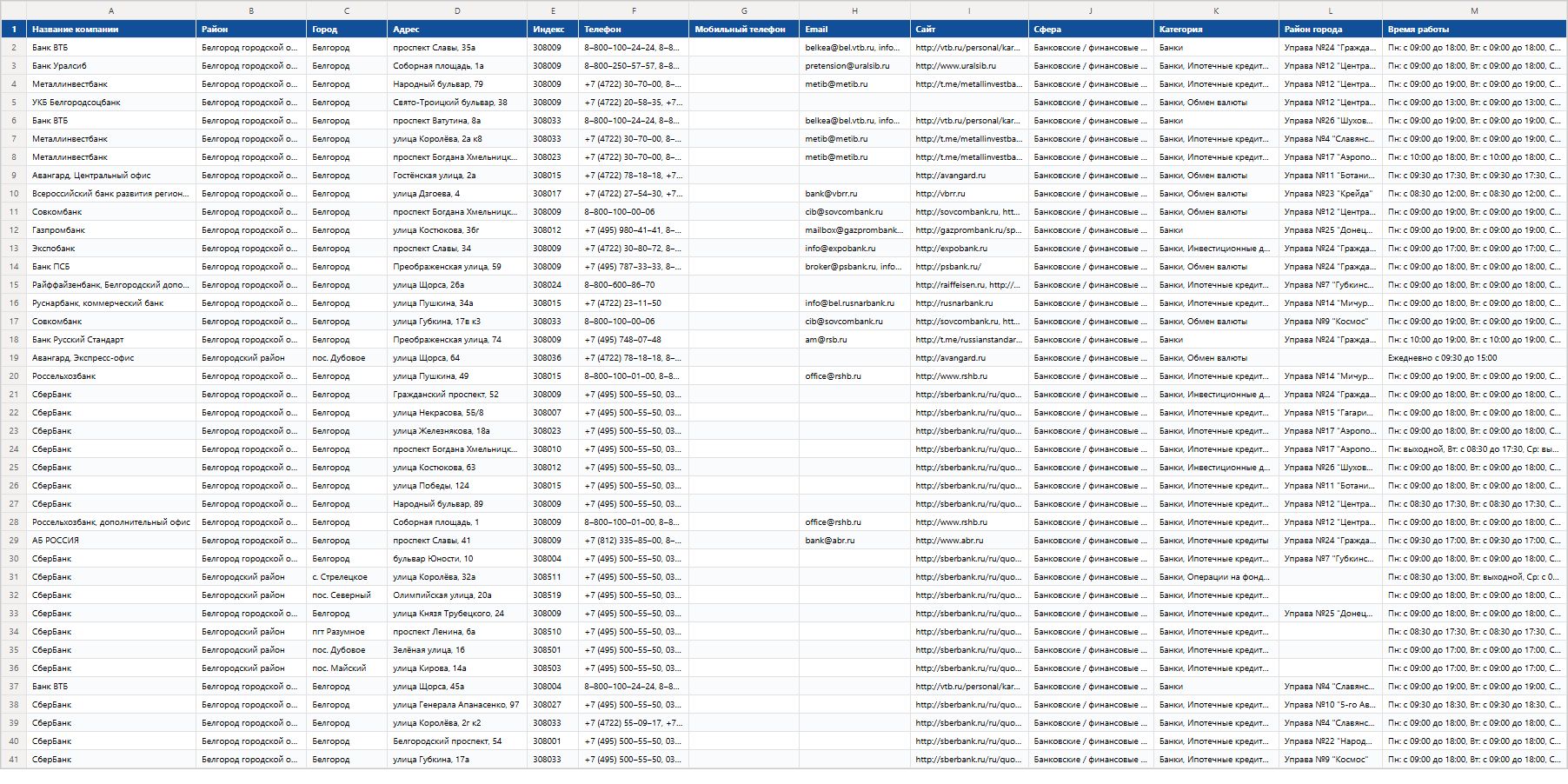
Task: Select the "УКБ Белгородсоцбанк" cell
Action: 111,103
